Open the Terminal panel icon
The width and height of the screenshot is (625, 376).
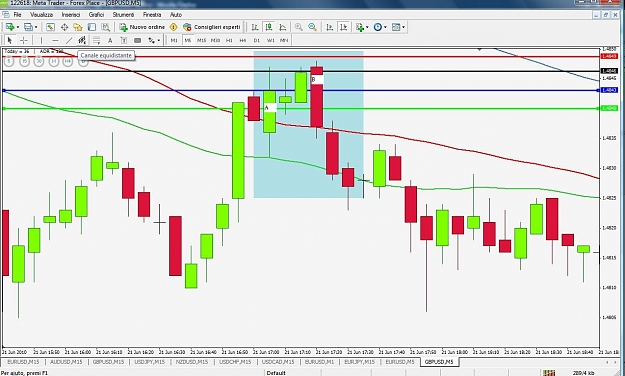92,27
